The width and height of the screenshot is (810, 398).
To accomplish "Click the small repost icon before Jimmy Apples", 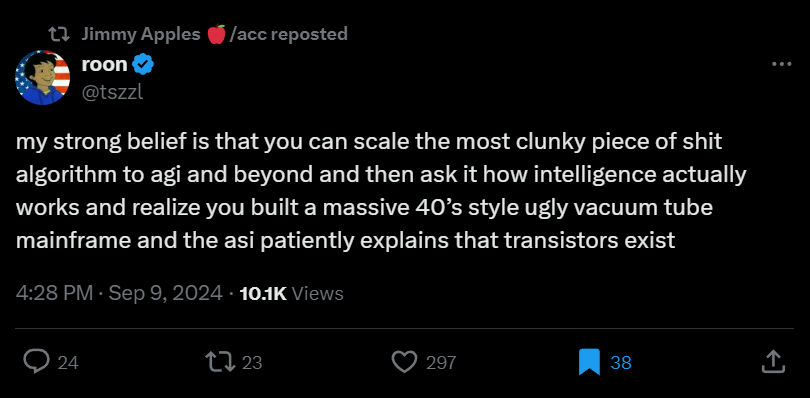I will coord(60,35).
